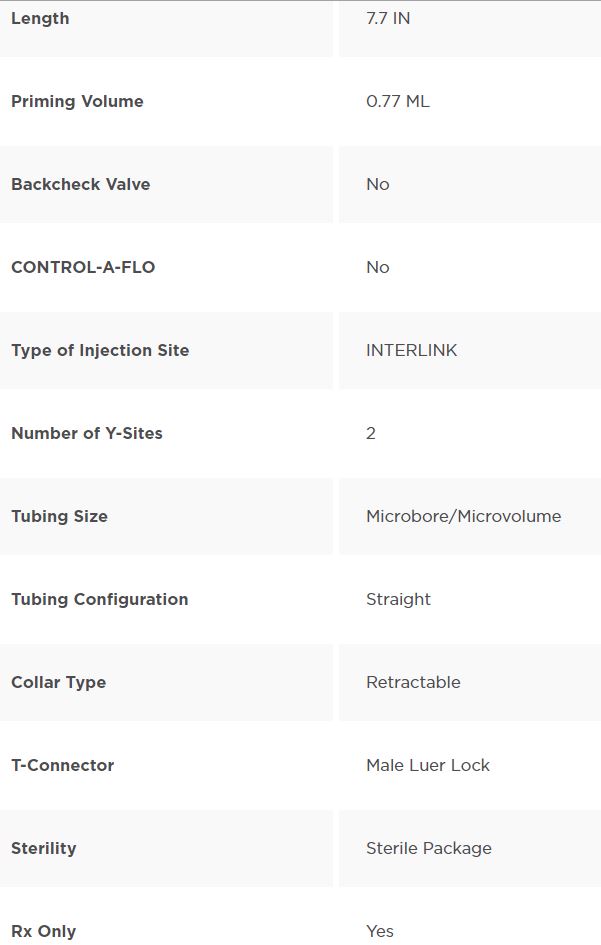Click No value beside CONTROL-A-FLO
This screenshot has width=601, height=945.
tap(378, 267)
